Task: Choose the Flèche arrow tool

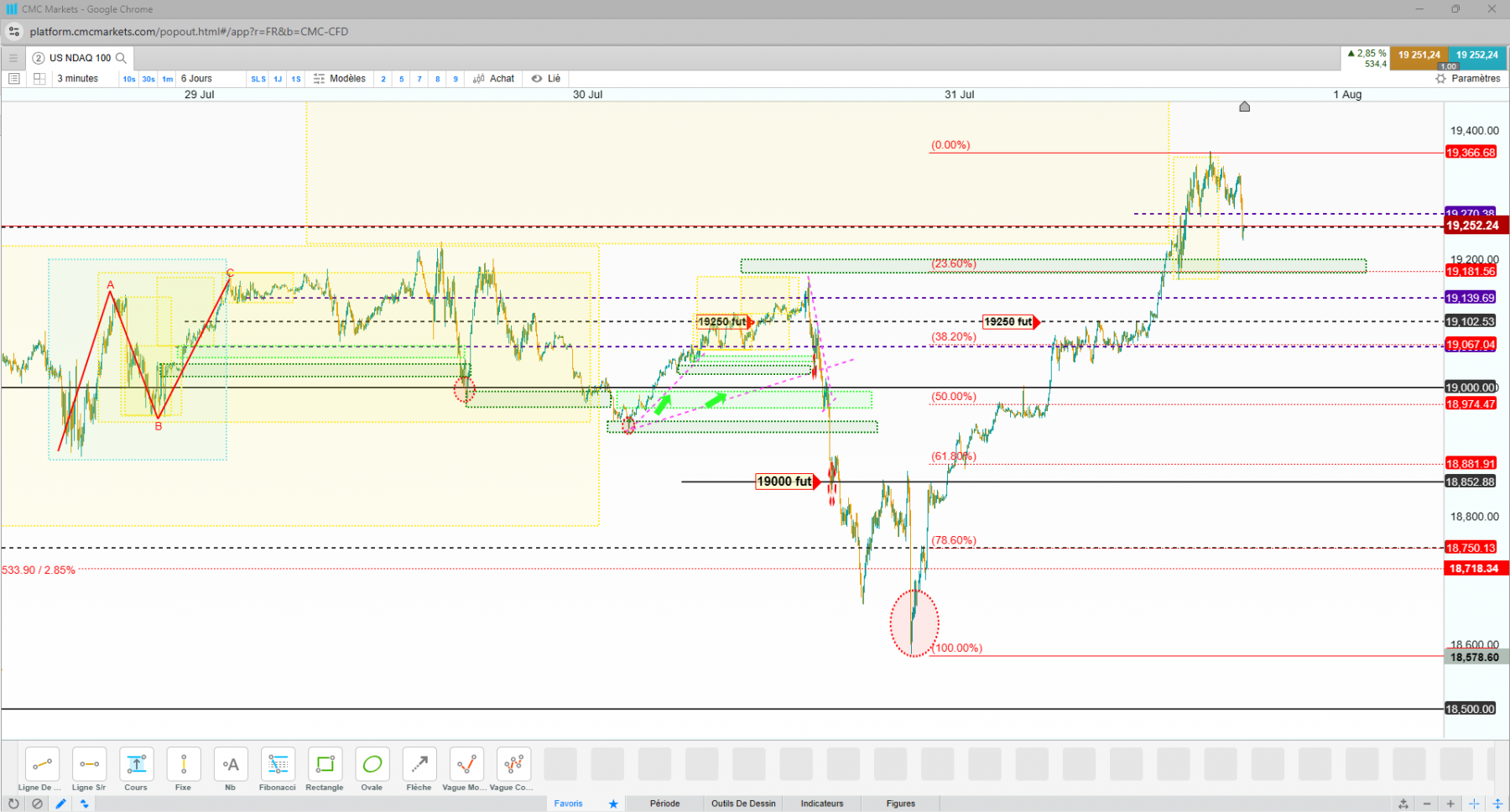Action: 419,764
